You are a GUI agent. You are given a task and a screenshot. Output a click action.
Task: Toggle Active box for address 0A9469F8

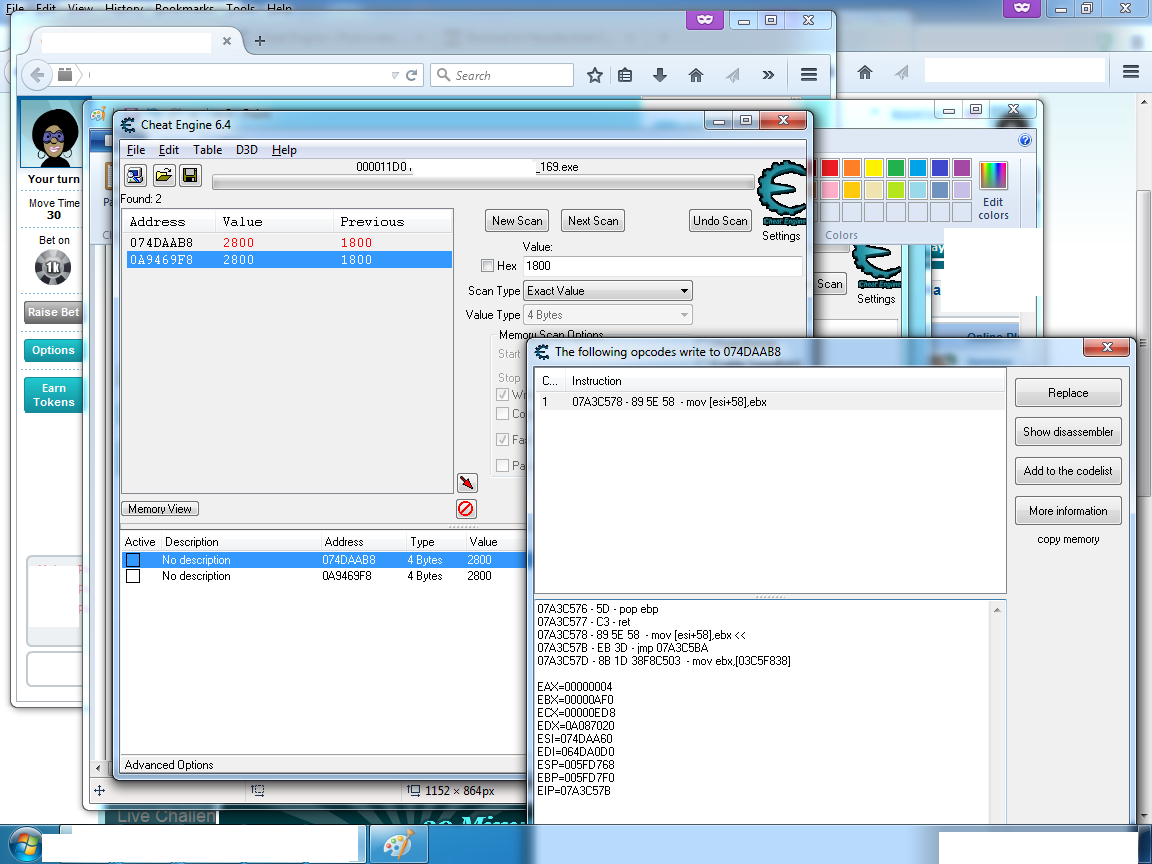point(133,576)
